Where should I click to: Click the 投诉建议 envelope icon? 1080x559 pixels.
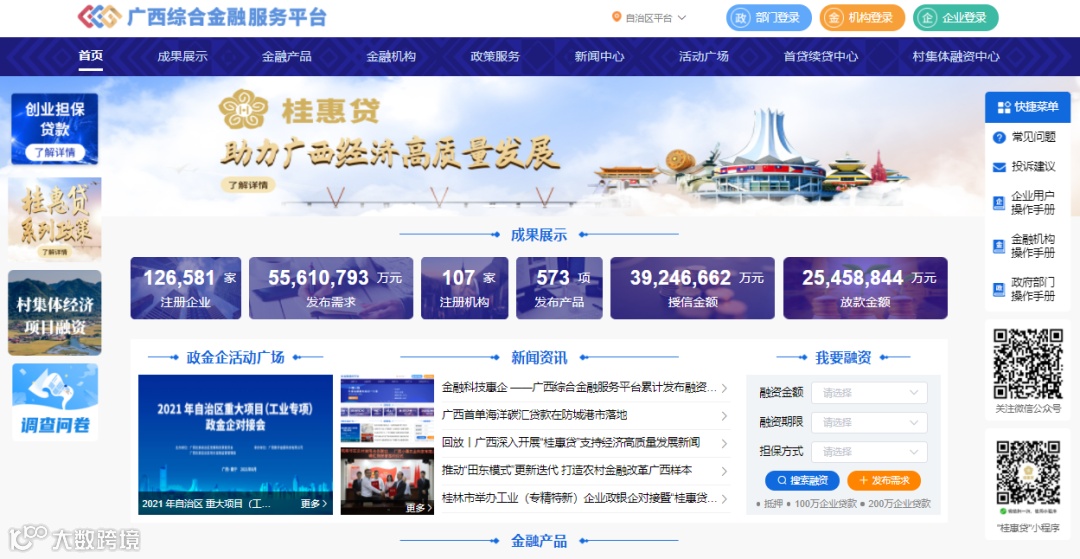999,167
